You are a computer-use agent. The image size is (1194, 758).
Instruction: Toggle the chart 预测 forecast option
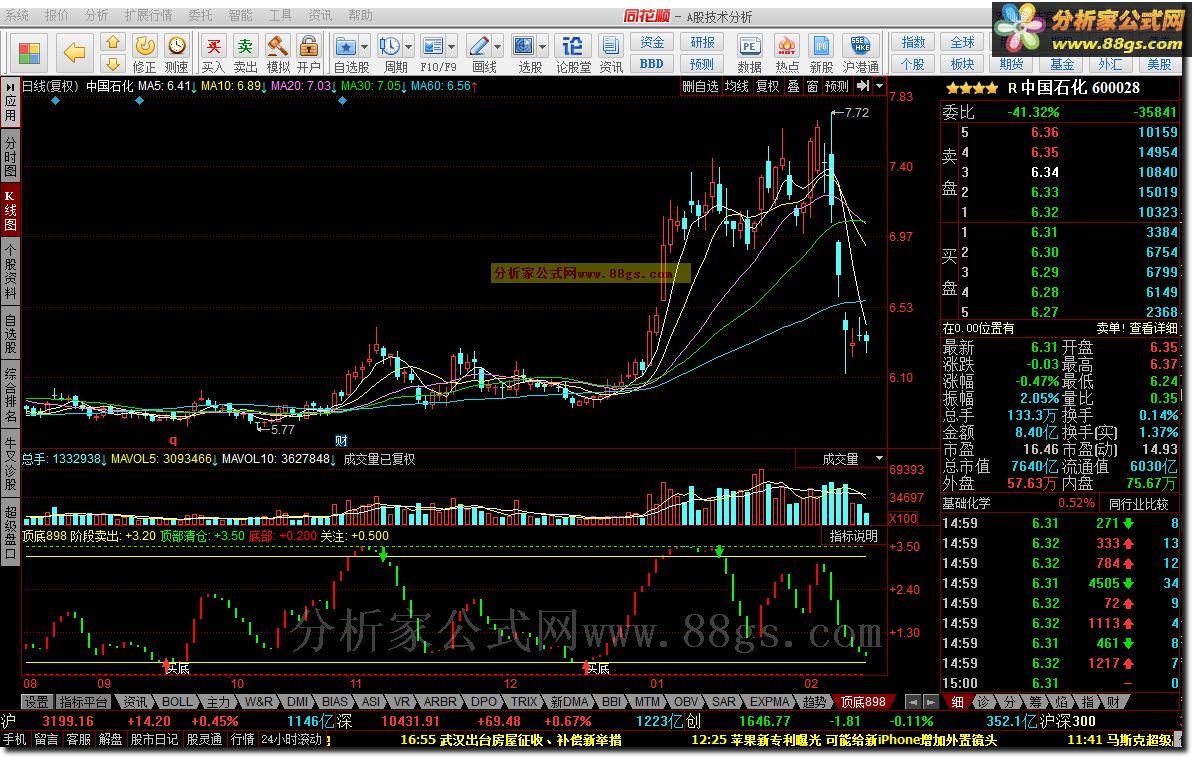pyautogui.click(x=837, y=87)
